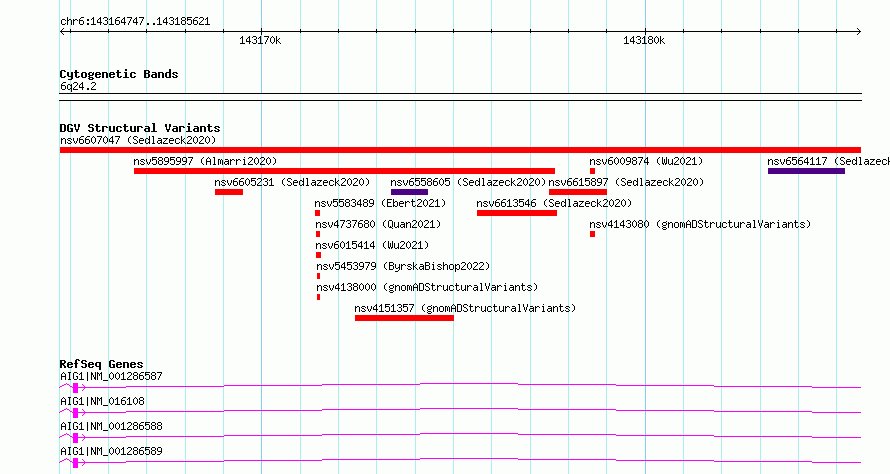Screen dimensions: 890x474
Task: Select the red nsv6613546 variant bar
Action: tap(517, 213)
